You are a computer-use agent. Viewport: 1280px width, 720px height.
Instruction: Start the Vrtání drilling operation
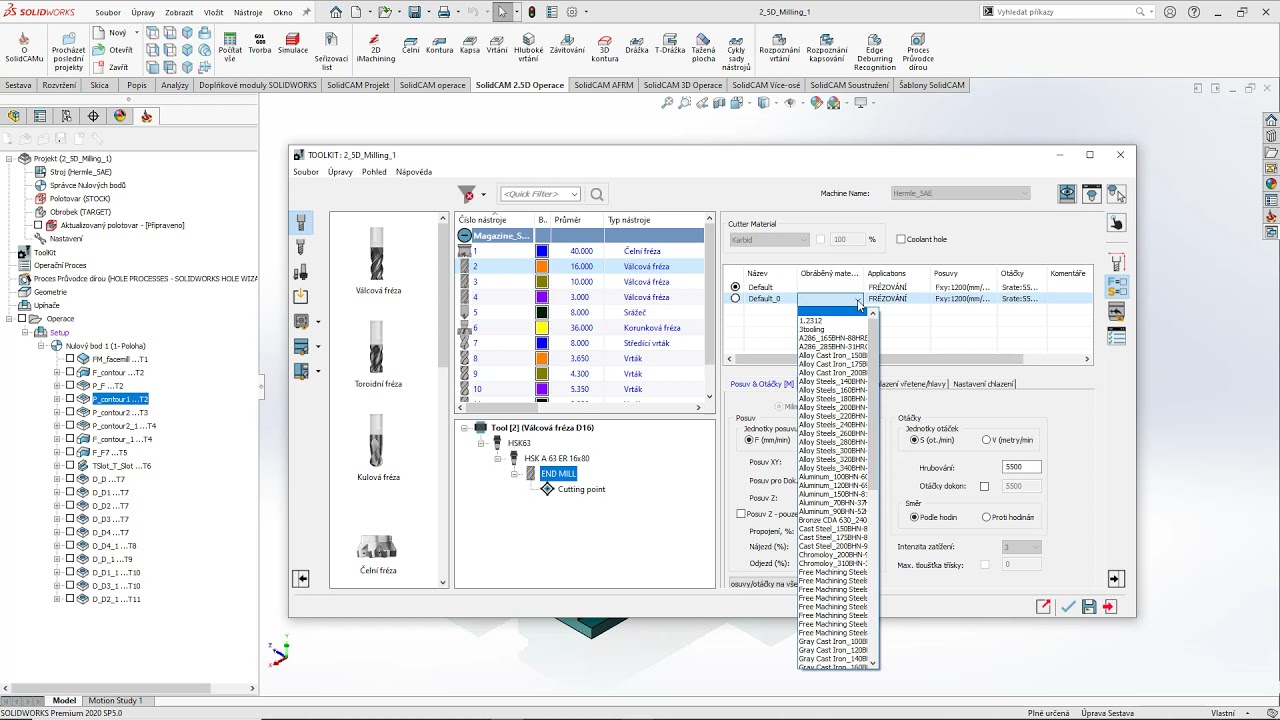click(x=497, y=43)
